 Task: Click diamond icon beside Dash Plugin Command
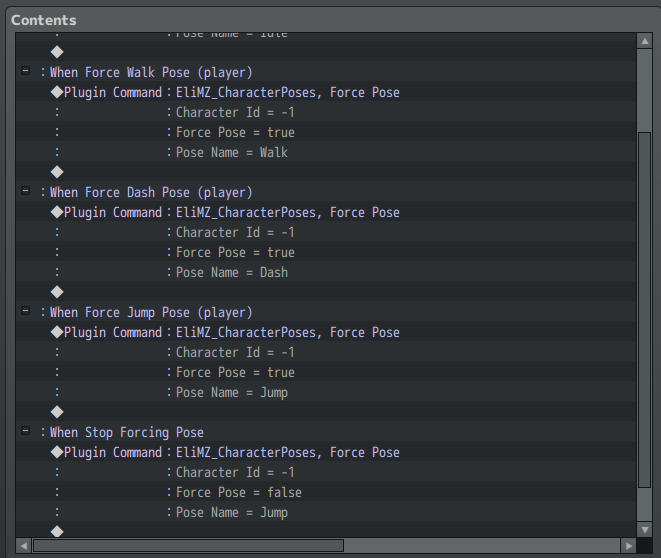coord(57,212)
